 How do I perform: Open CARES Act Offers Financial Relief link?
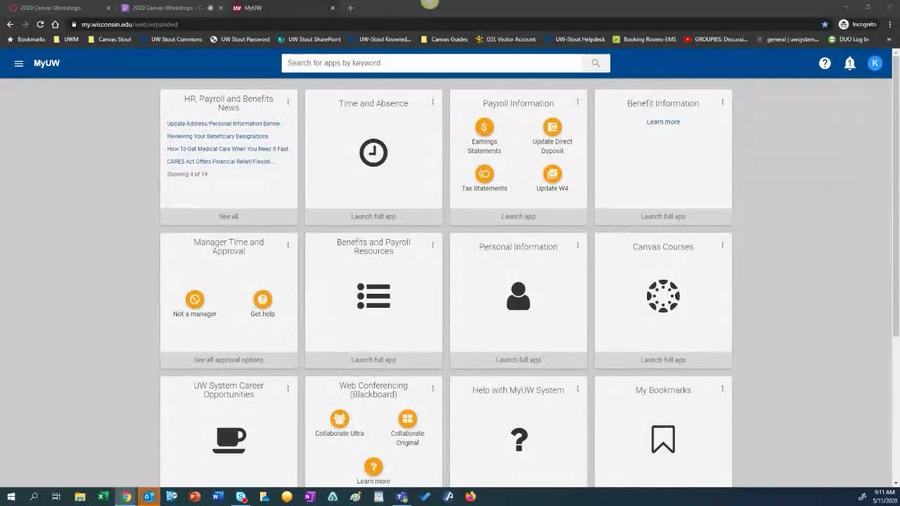[220, 161]
